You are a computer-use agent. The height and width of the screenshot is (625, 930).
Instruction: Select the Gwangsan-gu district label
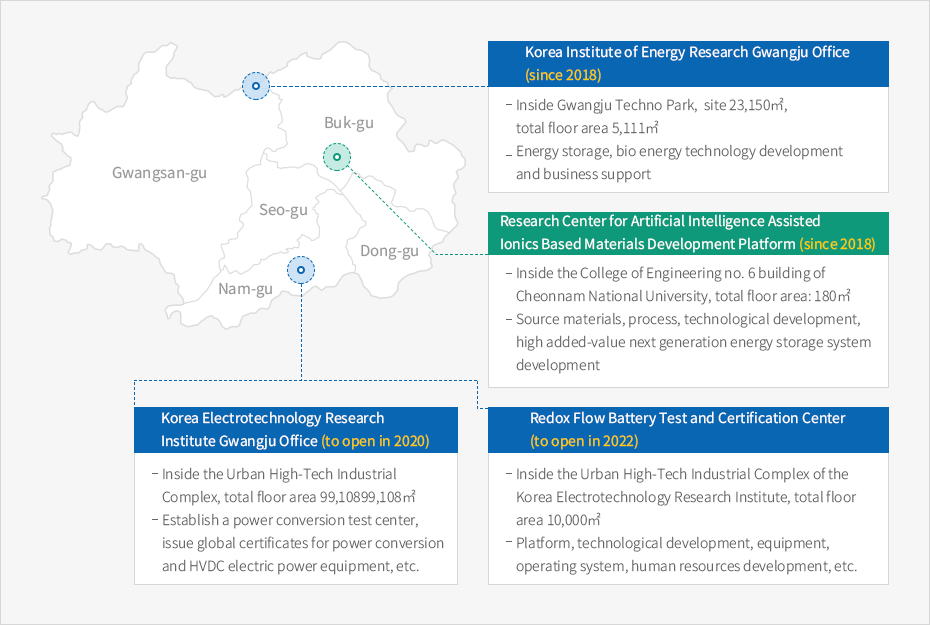click(160, 173)
